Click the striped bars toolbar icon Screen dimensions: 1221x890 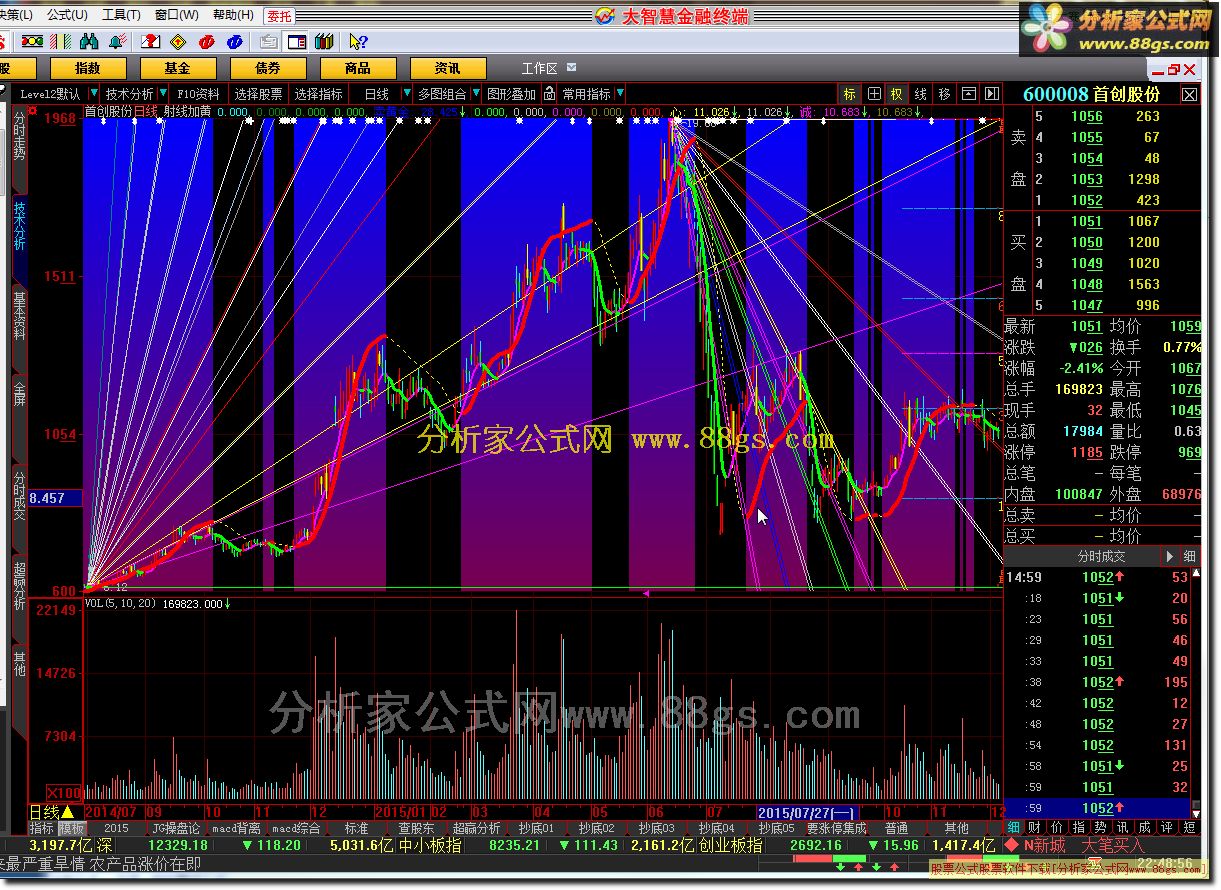tap(61, 41)
